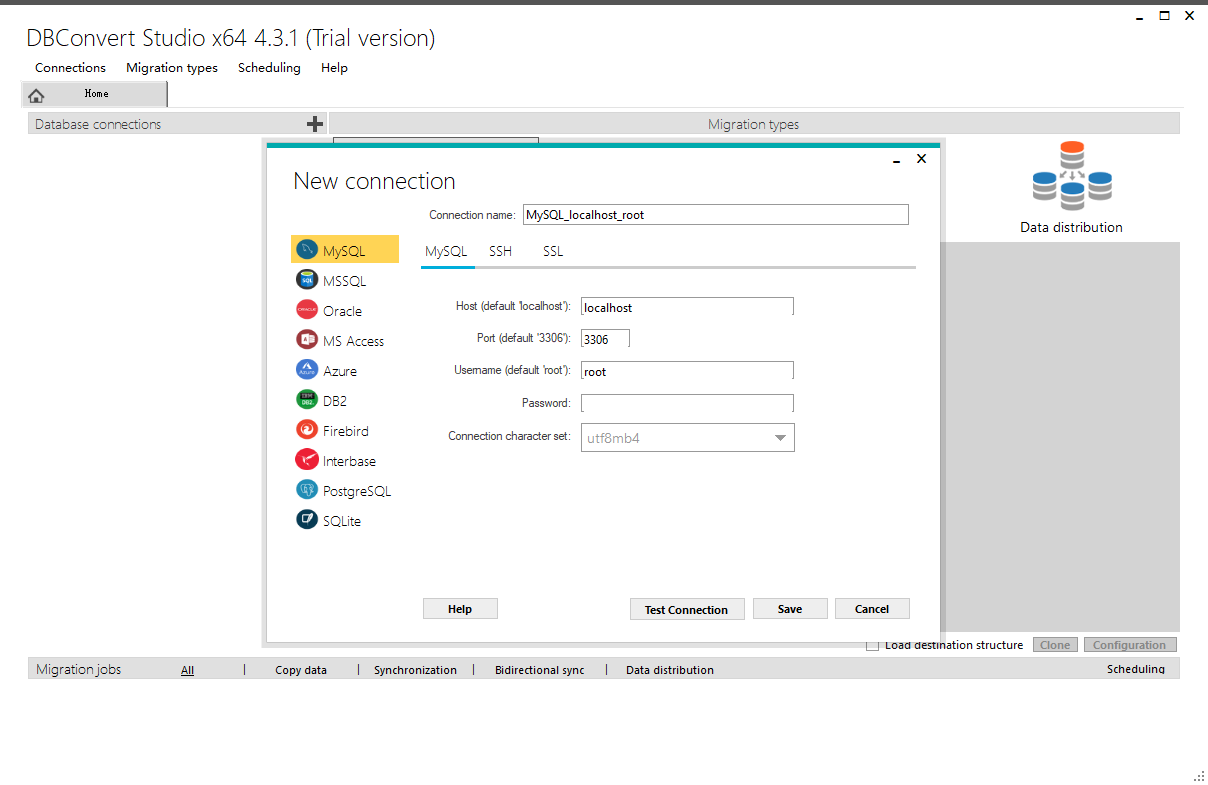Image resolution: width=1208 pixels, height=785 pixels.
Task: Cancel the new connection dialog
Action: pyautogui.click(x=872, y=609)
